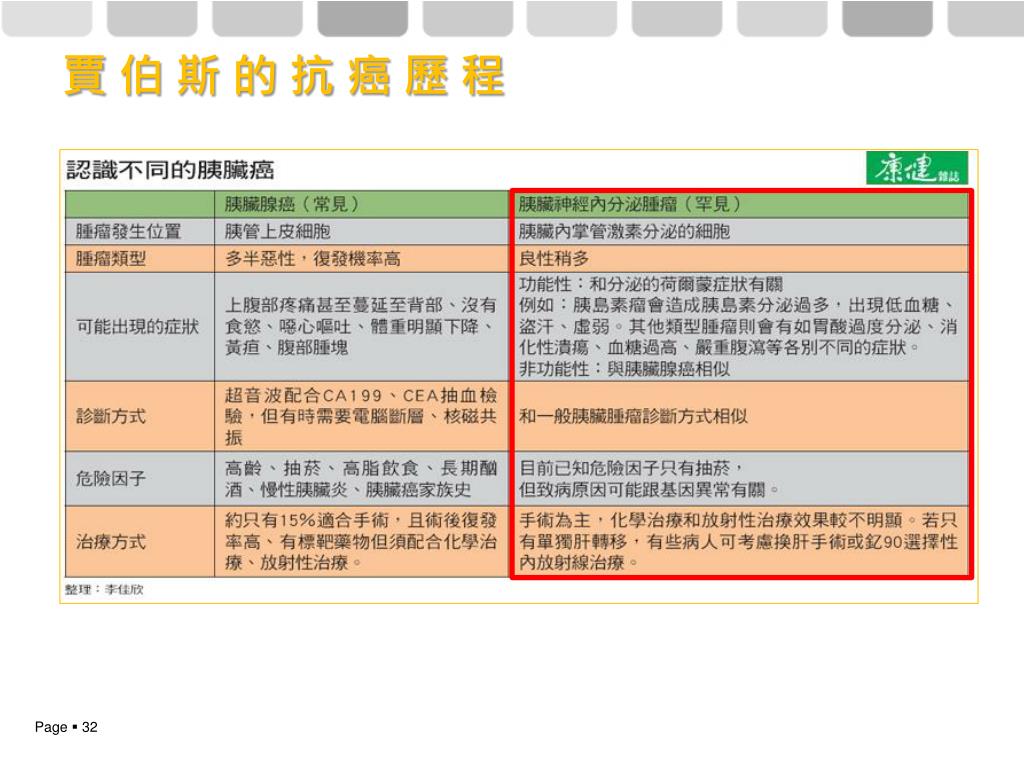Screen dimensions: 1024x768
Task: Click row label 可能出現的症狀
Action: click(138, 327)
